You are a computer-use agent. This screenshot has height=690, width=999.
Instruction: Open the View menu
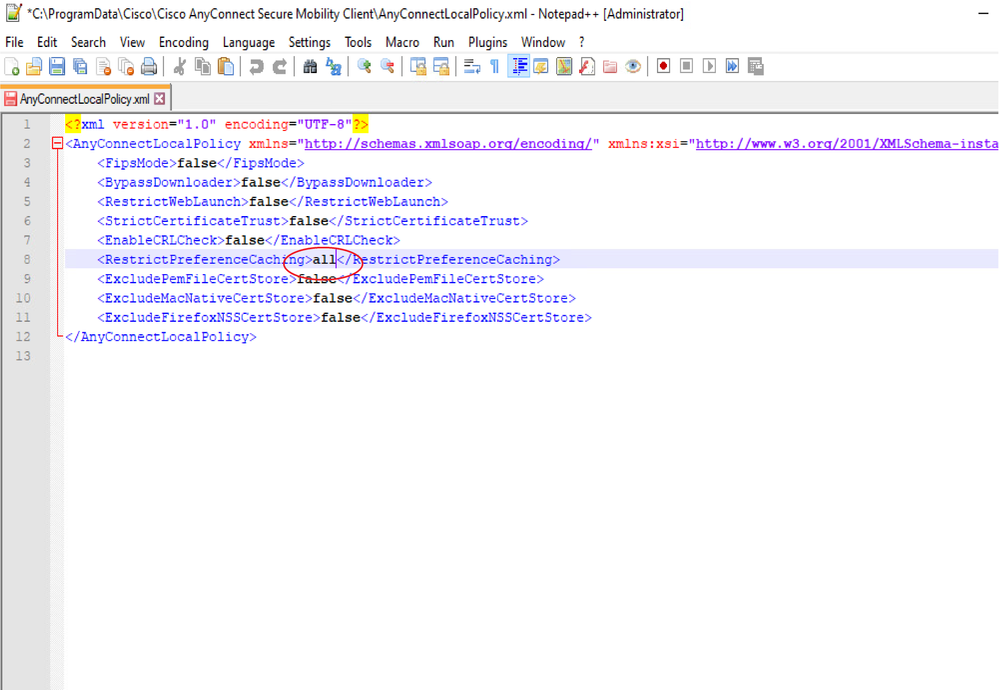(132, 42)
